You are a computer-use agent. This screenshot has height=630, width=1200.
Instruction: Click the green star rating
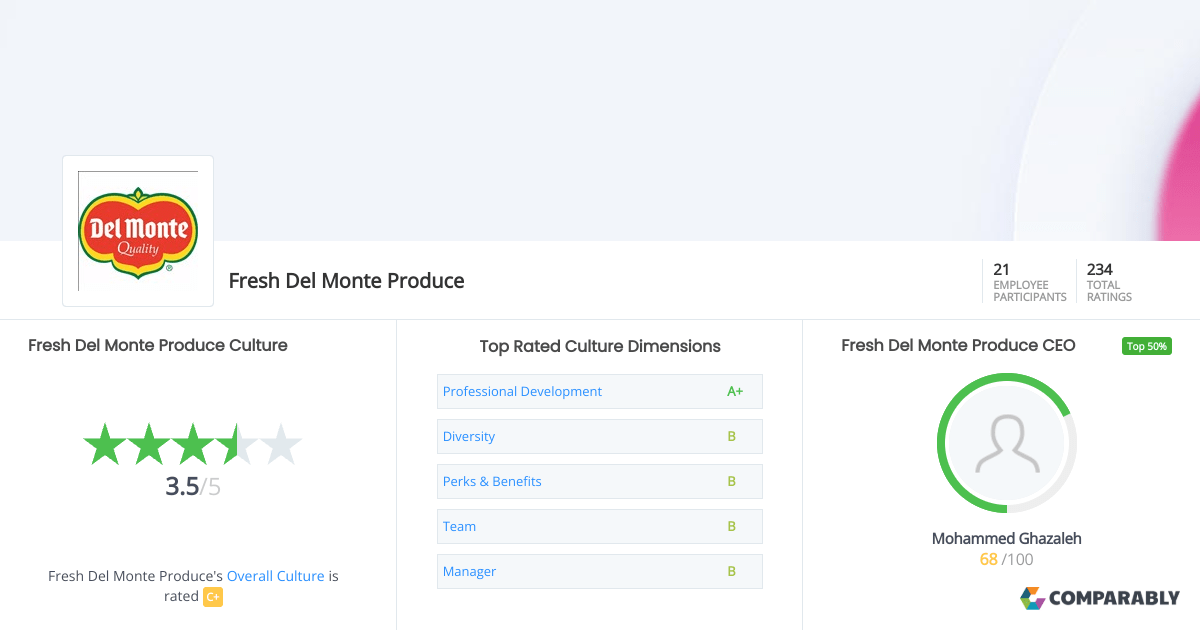pyautogui.click(x=192, y=444)
